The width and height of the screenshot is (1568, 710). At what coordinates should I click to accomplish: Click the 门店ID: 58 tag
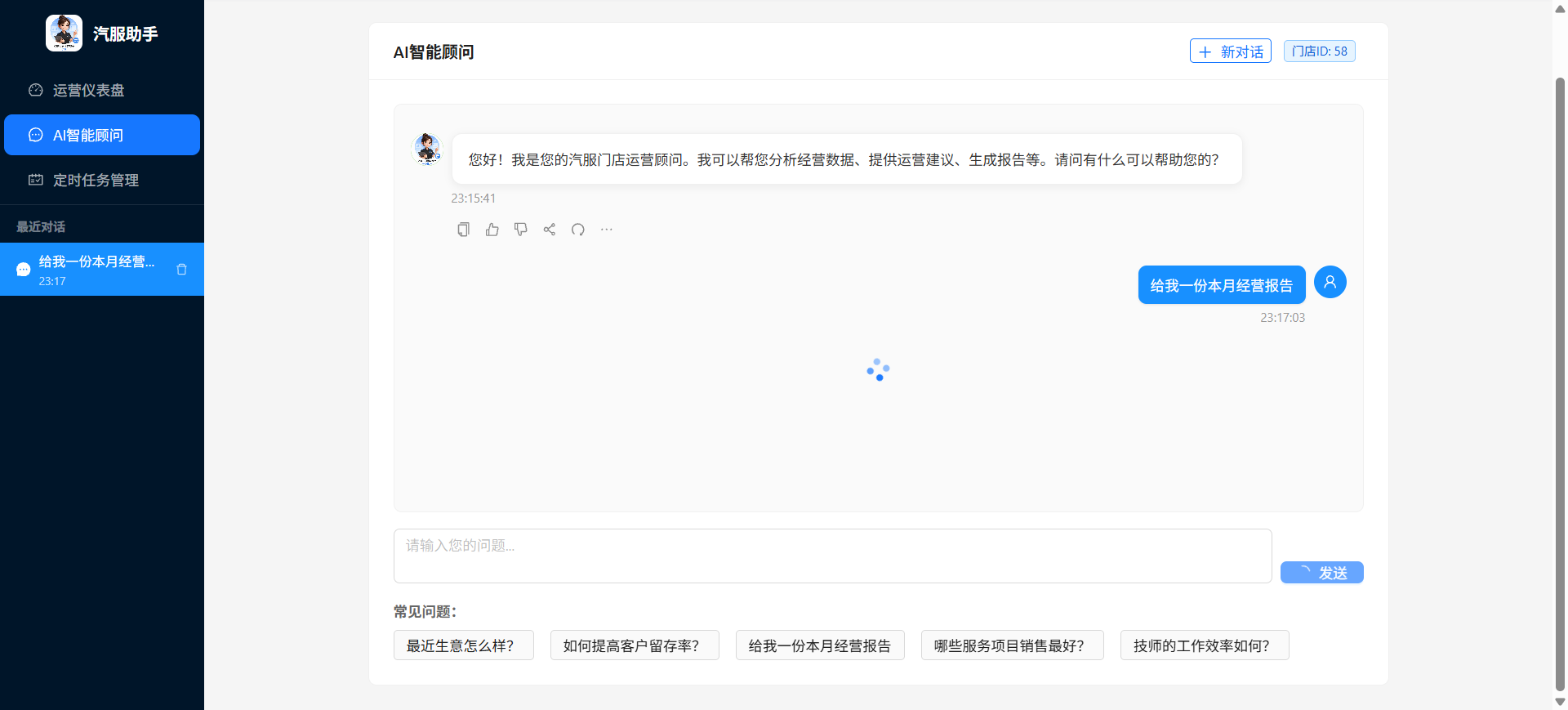click(x=1319, y=51)
